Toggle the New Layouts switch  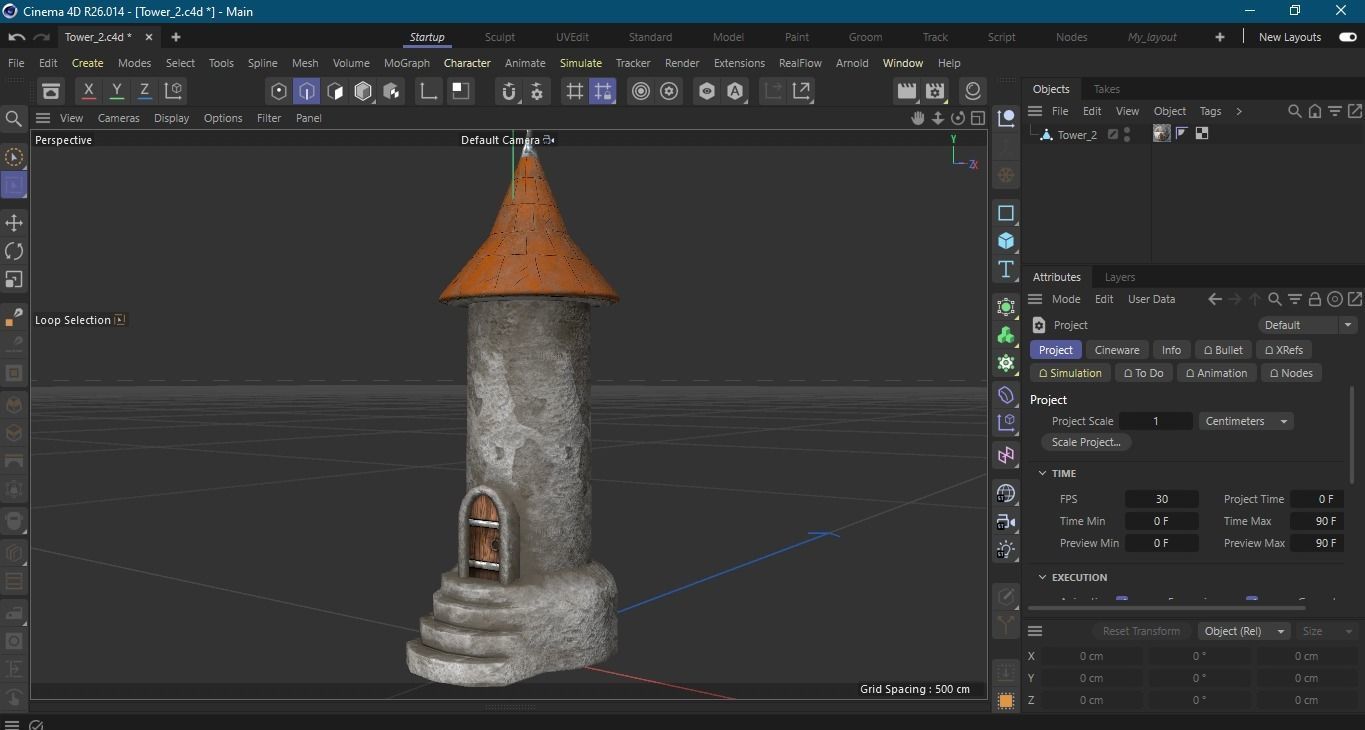pos(1347,37)
